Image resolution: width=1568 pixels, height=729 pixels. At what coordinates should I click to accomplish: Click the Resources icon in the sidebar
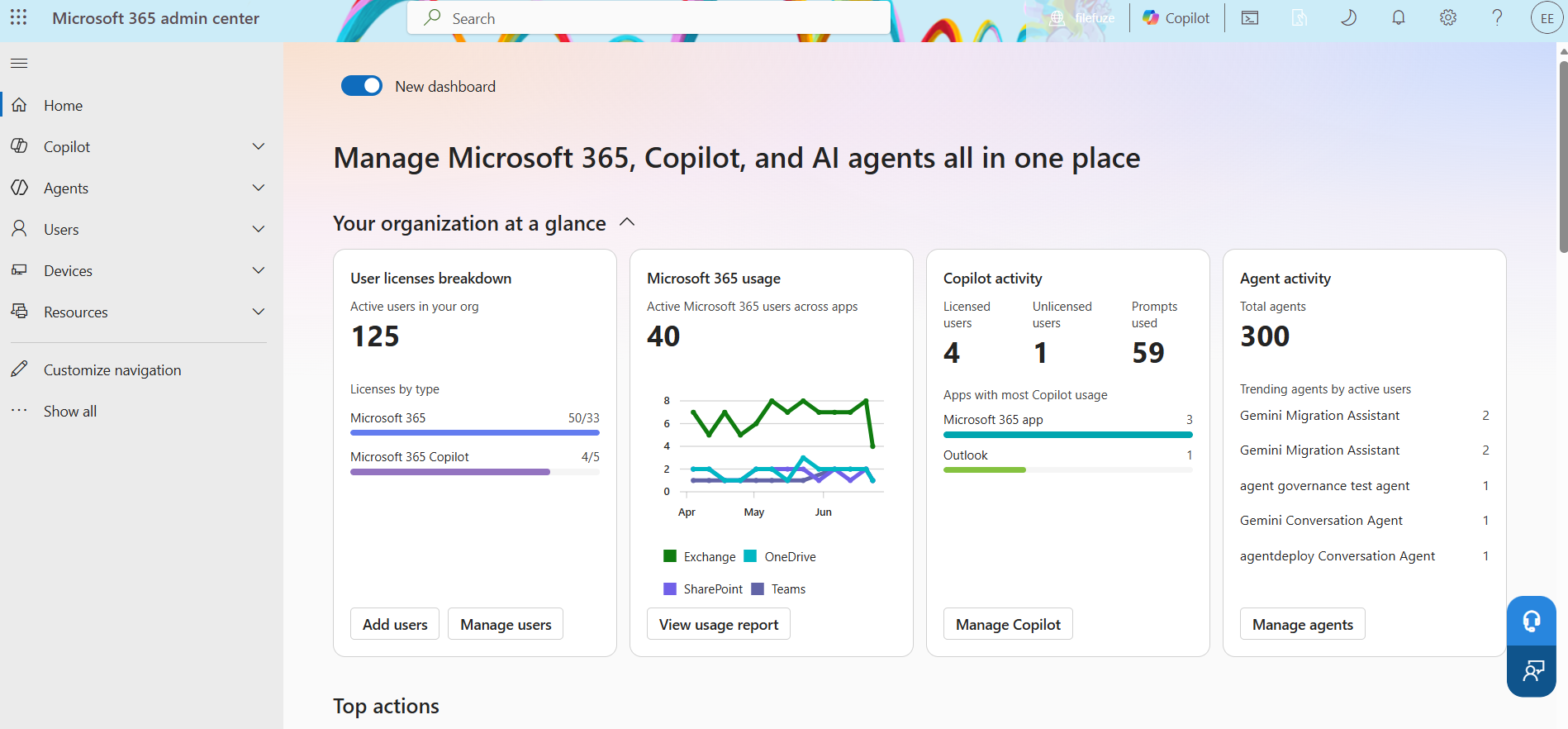[x=19, y=312]
